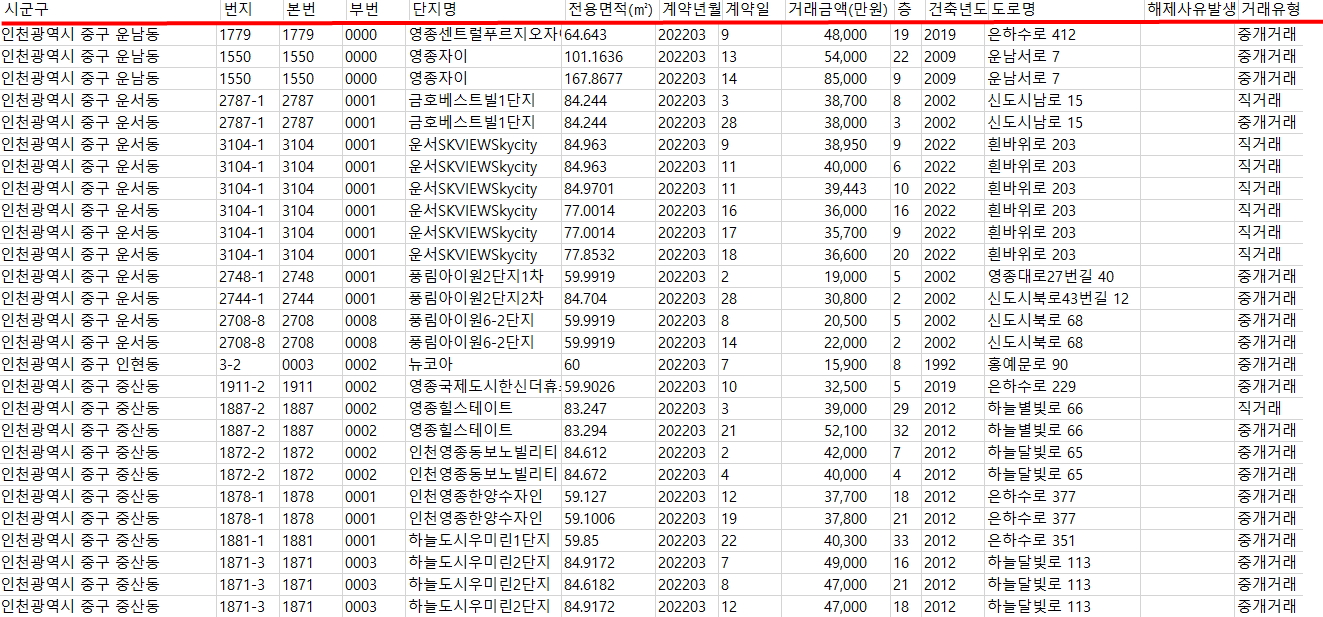Click road name 영종대로27번길 40

(x=1050, y=277)
